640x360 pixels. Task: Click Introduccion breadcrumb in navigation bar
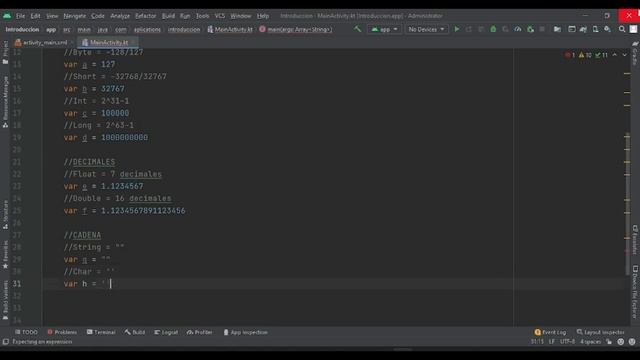point(22,29)
